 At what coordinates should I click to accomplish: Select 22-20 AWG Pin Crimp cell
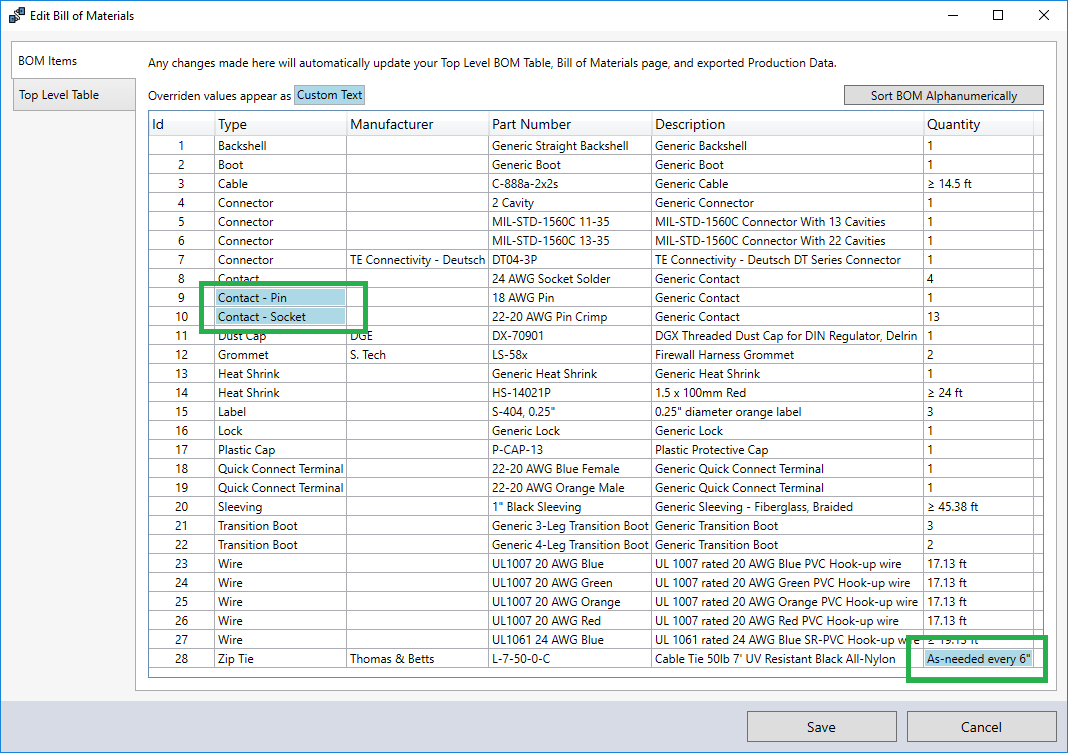570,317
